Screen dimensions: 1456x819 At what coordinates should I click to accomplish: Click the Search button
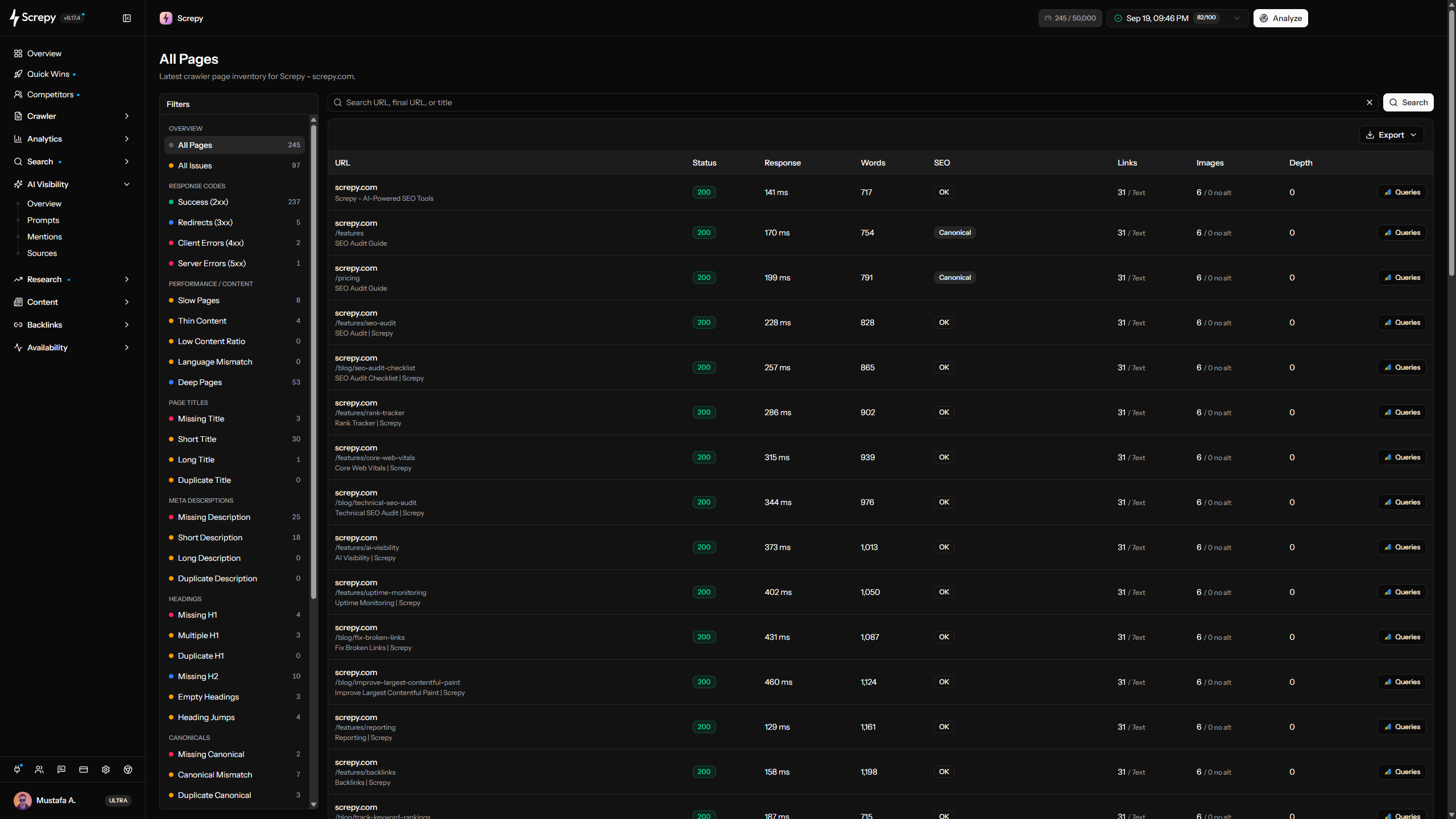click(1408, 102)
